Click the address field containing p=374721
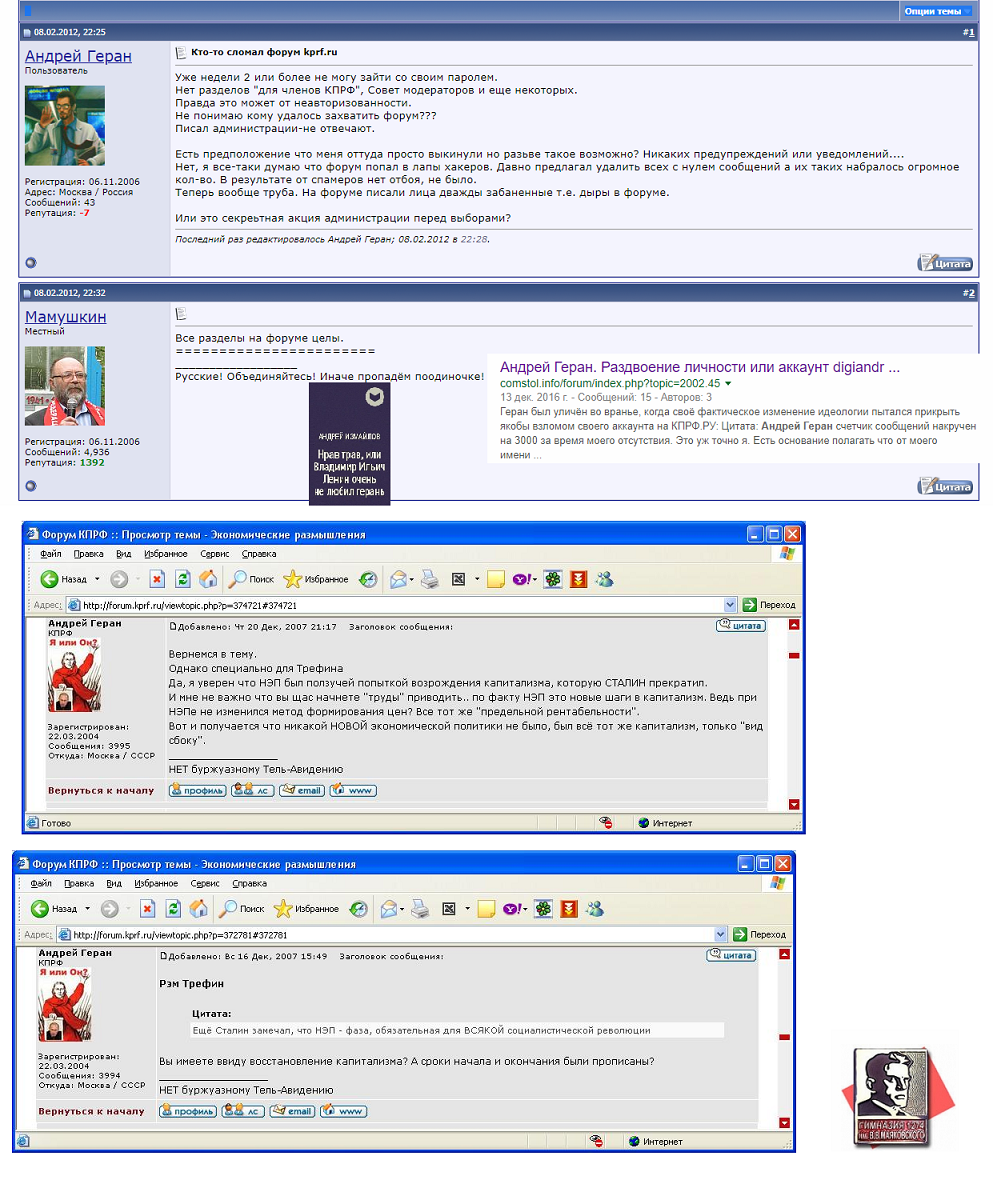This screenshot has height=1188, width=993. coord(395,605)
